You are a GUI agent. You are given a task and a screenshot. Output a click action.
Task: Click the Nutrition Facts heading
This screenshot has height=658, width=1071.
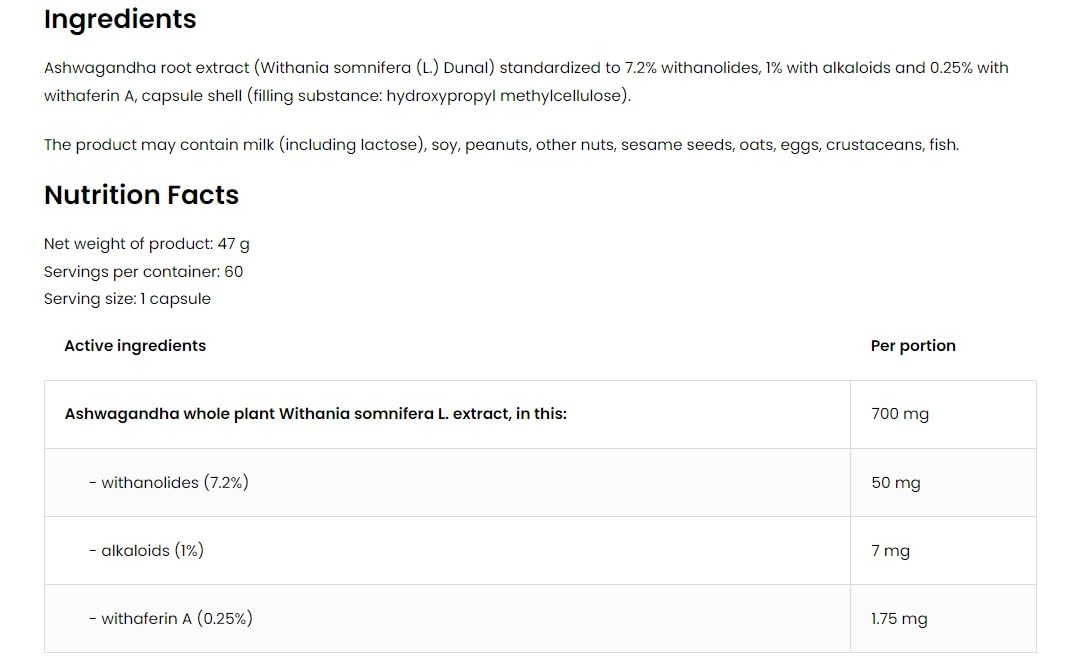point(141,195)
